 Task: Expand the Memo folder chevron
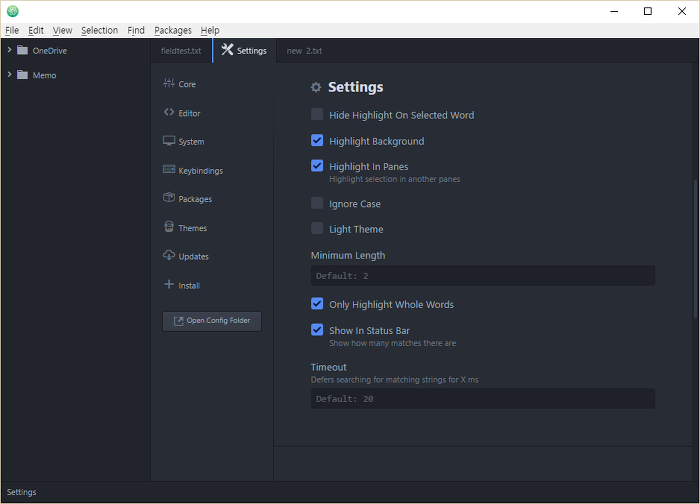coord(9,75)
